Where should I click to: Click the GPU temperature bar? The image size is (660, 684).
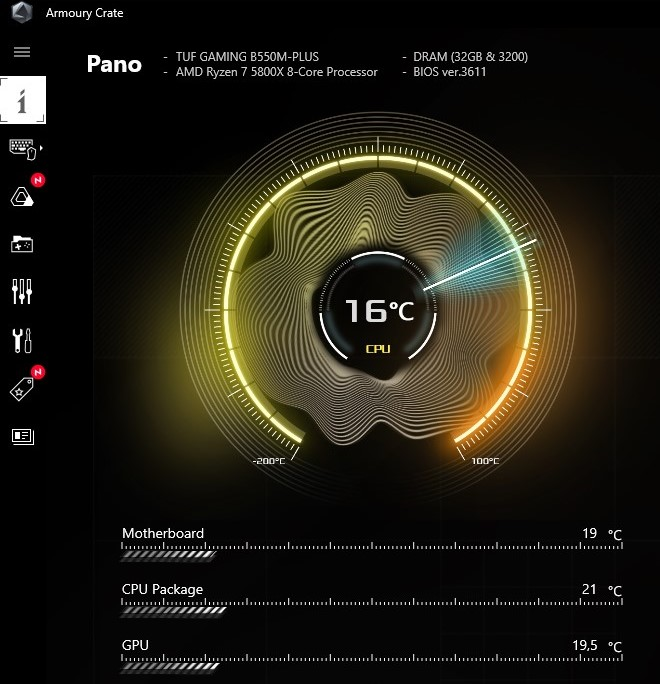[372, 663]
